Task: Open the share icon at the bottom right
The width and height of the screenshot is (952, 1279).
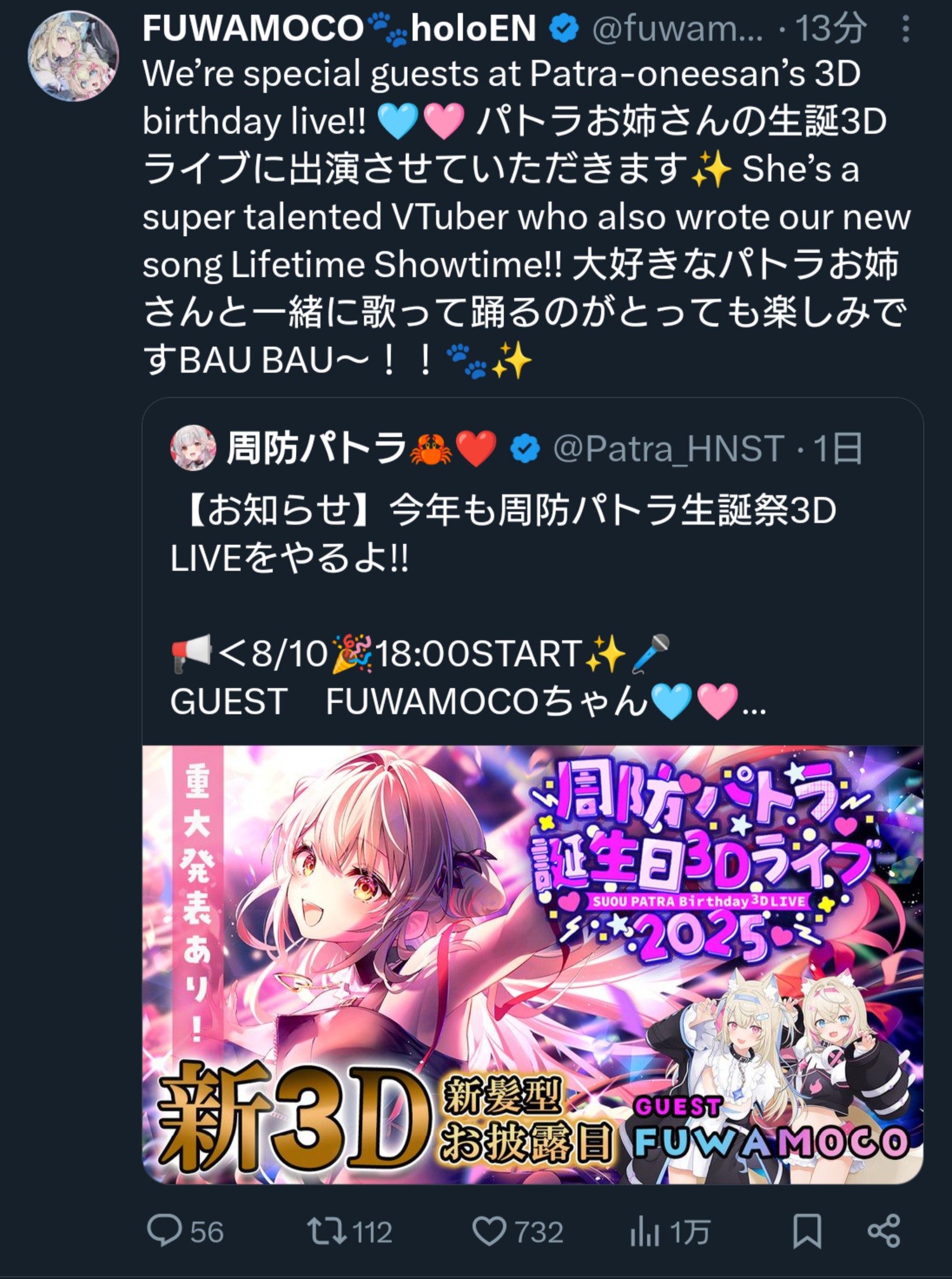Action: (884, 1231)
